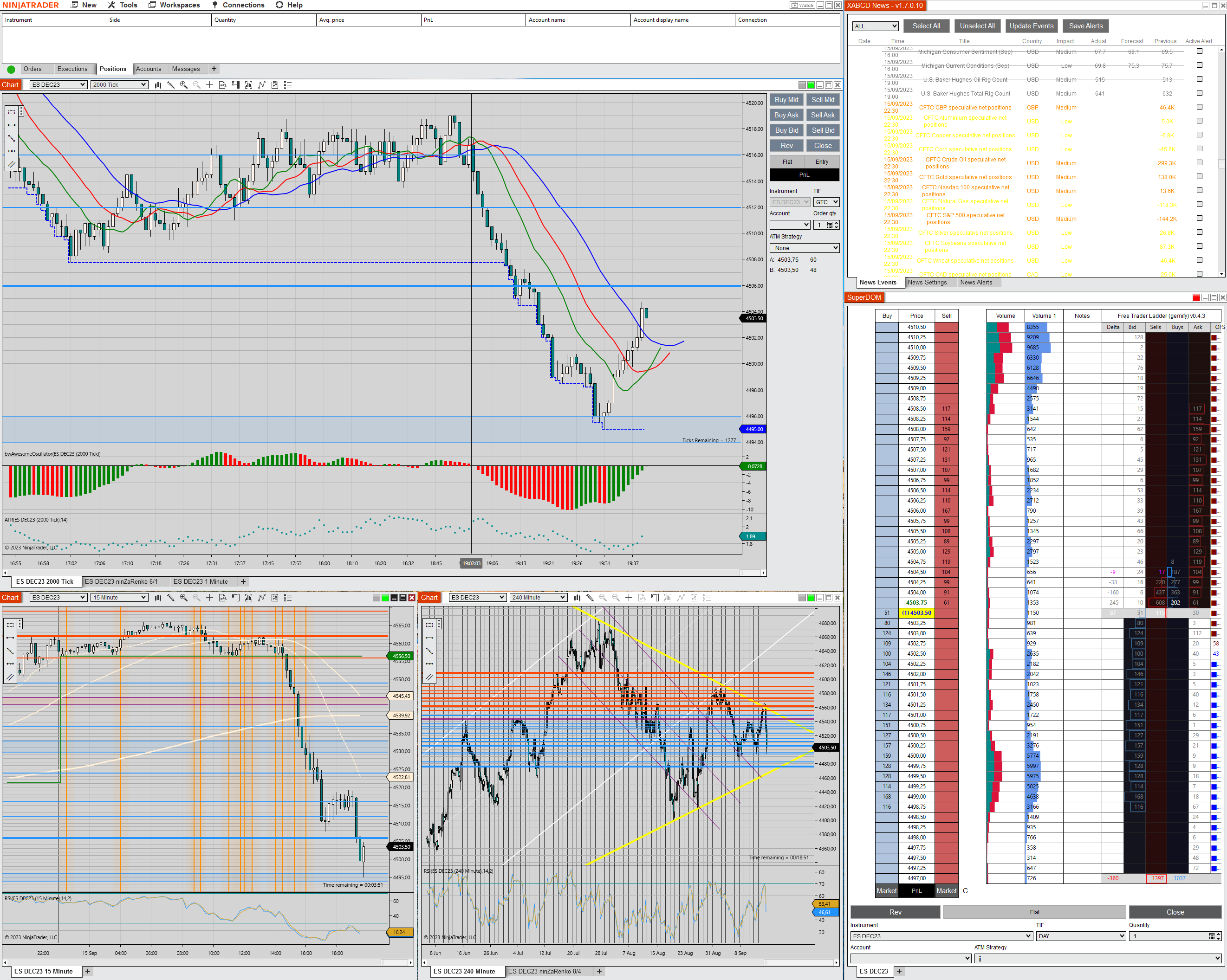Select diagonal arrow line tool on 2000 Tick chart

[x=12, y=138]
